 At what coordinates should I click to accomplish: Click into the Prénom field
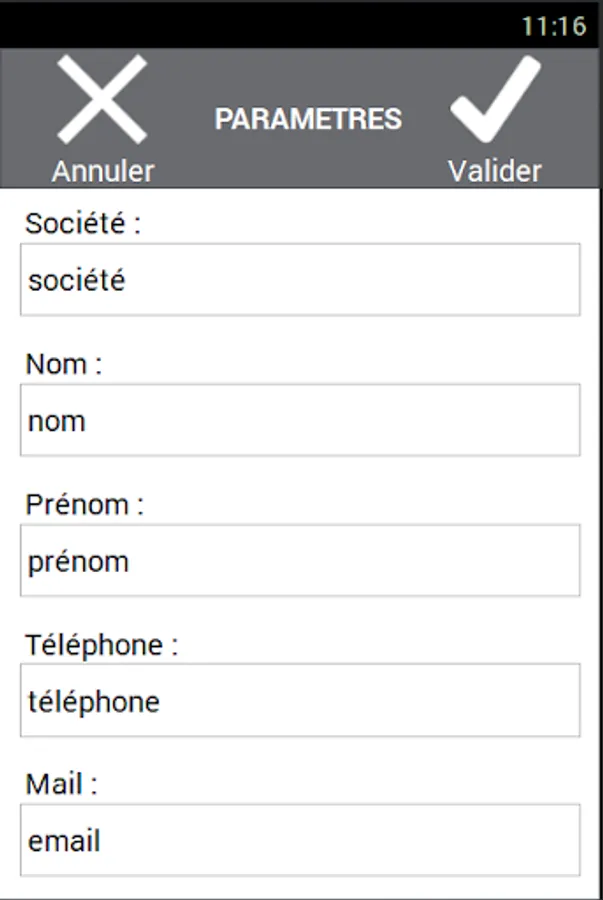pos(300,560)
